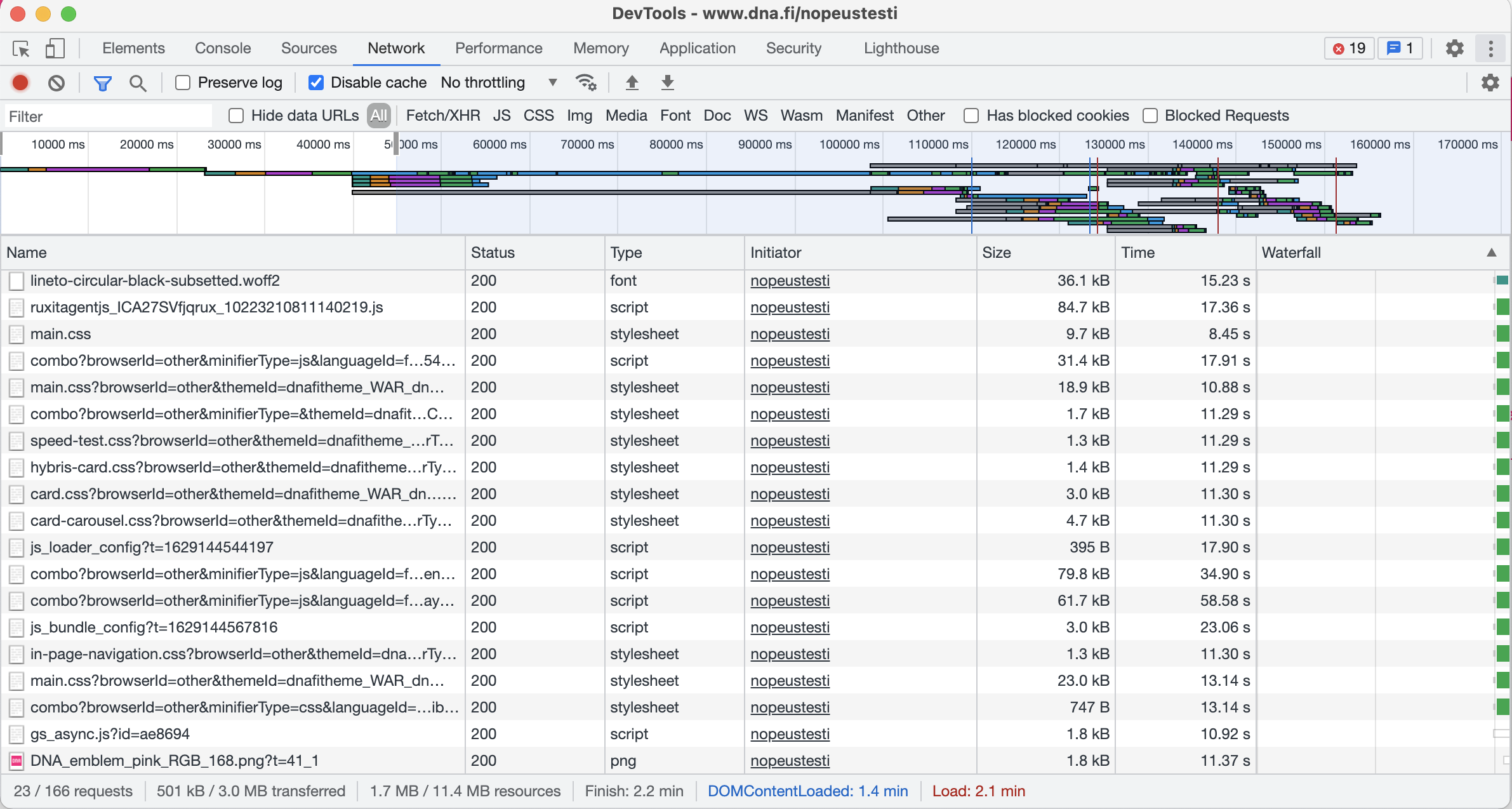Screen dimensions: 1512x809
Task: Click waterfall bar for lineto-circular font row
Action: [1502, 281]
